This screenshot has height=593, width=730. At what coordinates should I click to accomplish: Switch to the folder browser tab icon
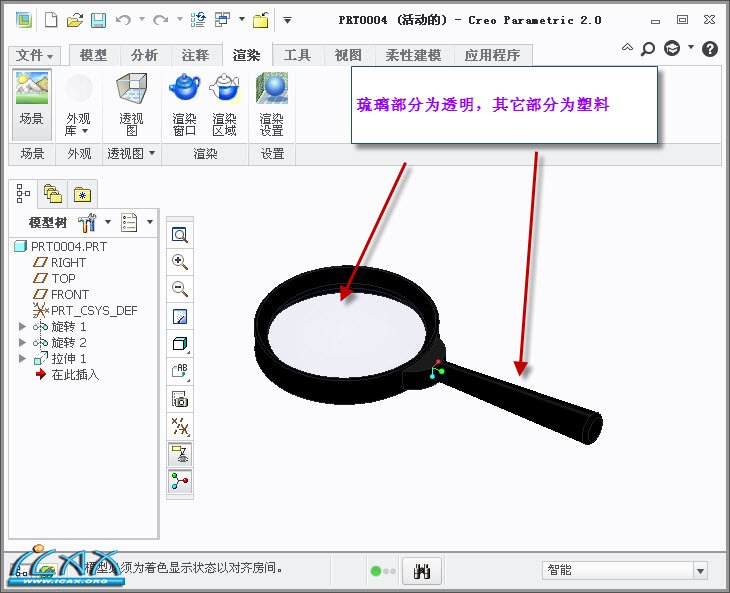pos(53,194)
